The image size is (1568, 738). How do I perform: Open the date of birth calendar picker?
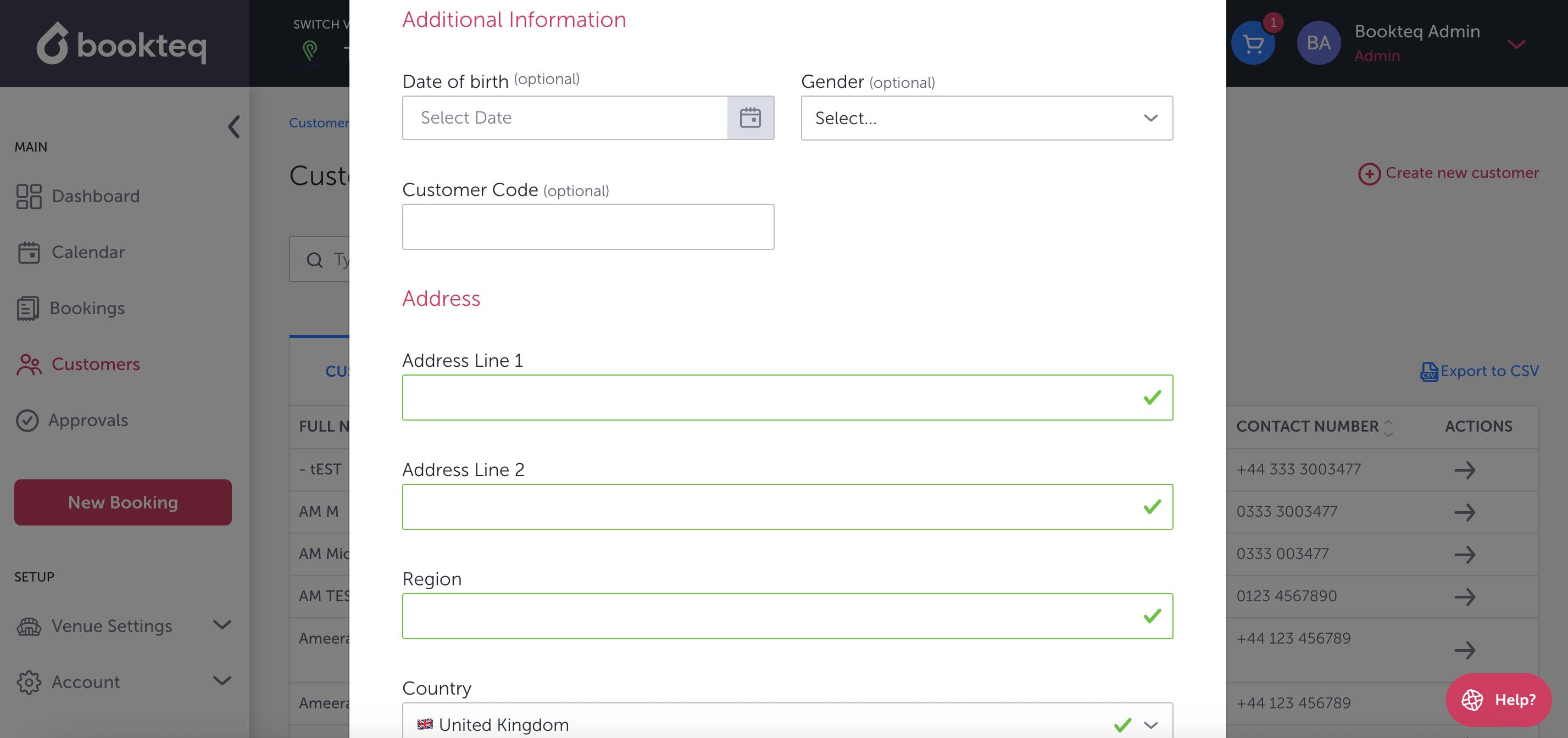pyautogui.click(x=750, y=118)
